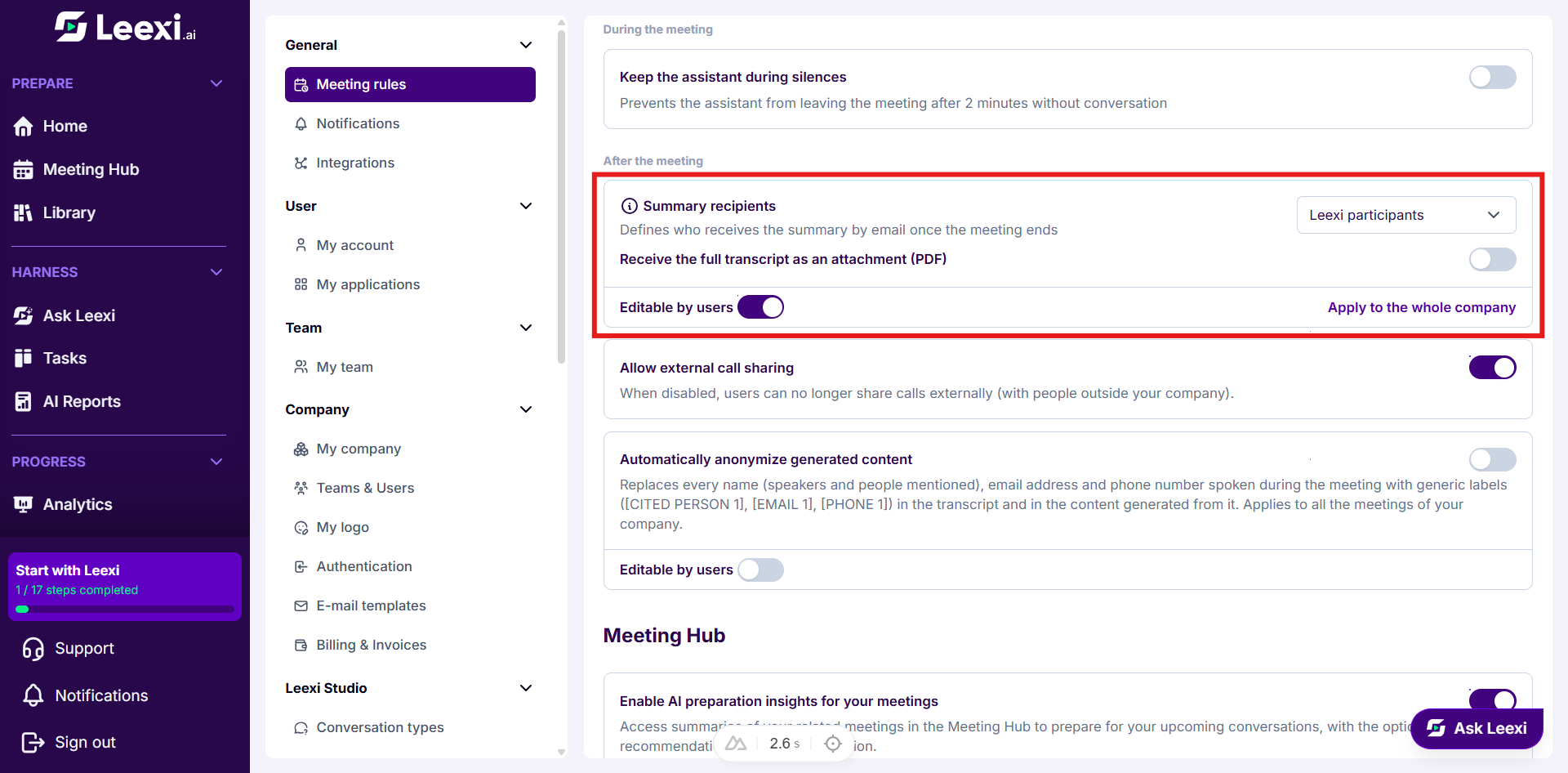Click the Leexi.ai logo

[x=125, y=27]
